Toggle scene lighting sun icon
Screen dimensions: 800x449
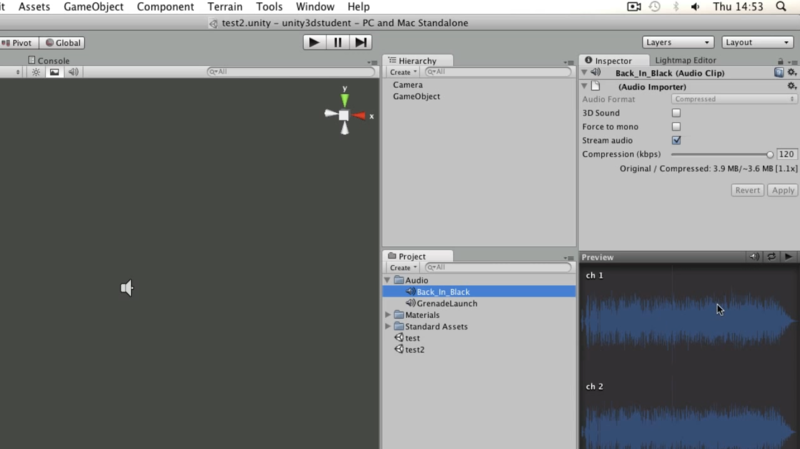pos(36,72)
